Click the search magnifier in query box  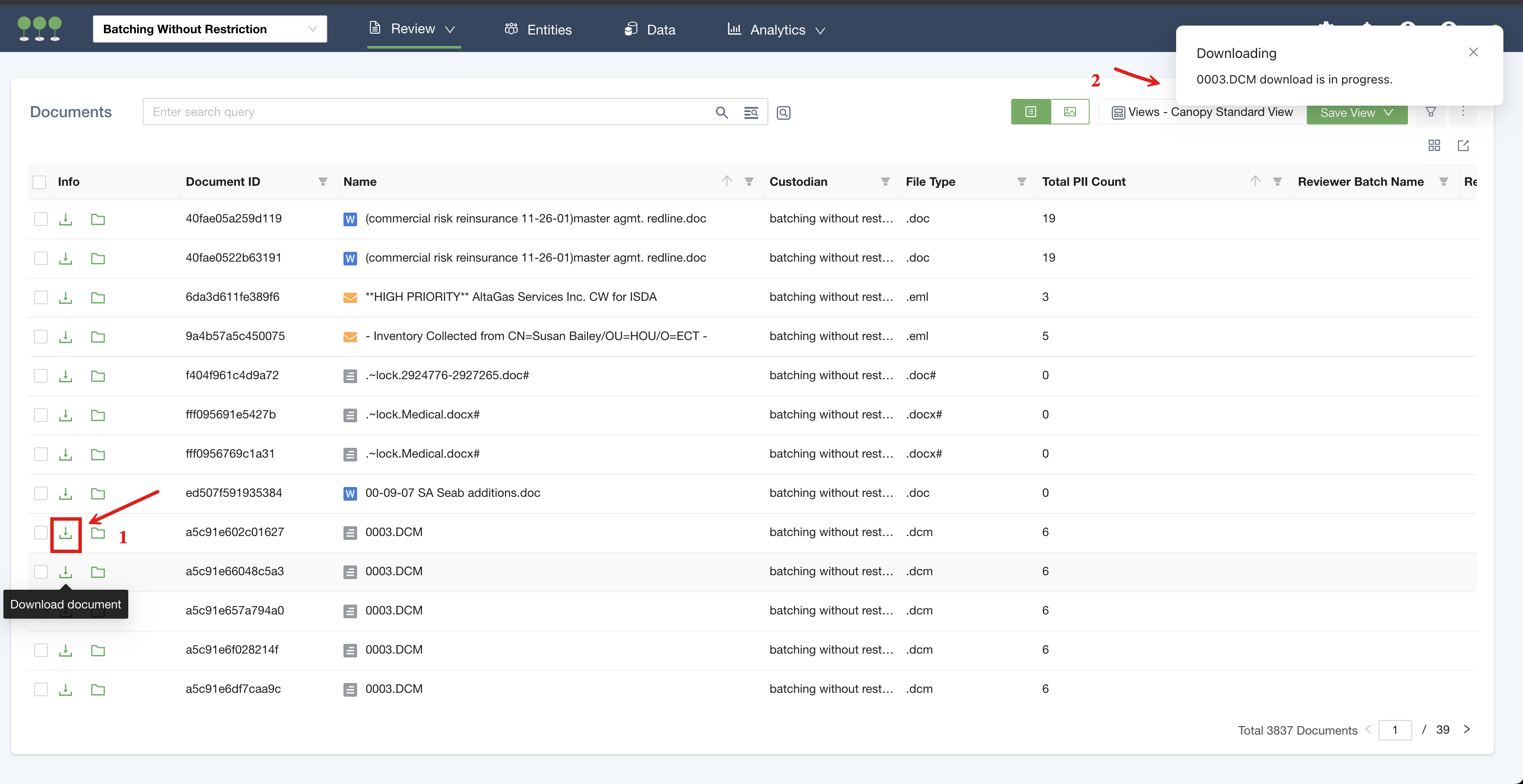point(721,112)
